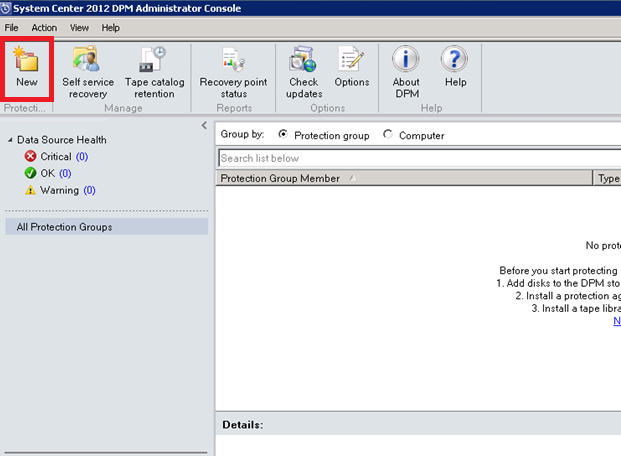The image size is (621, 456).
Task: Click the OK (0) count link
Action: [65, 174]
